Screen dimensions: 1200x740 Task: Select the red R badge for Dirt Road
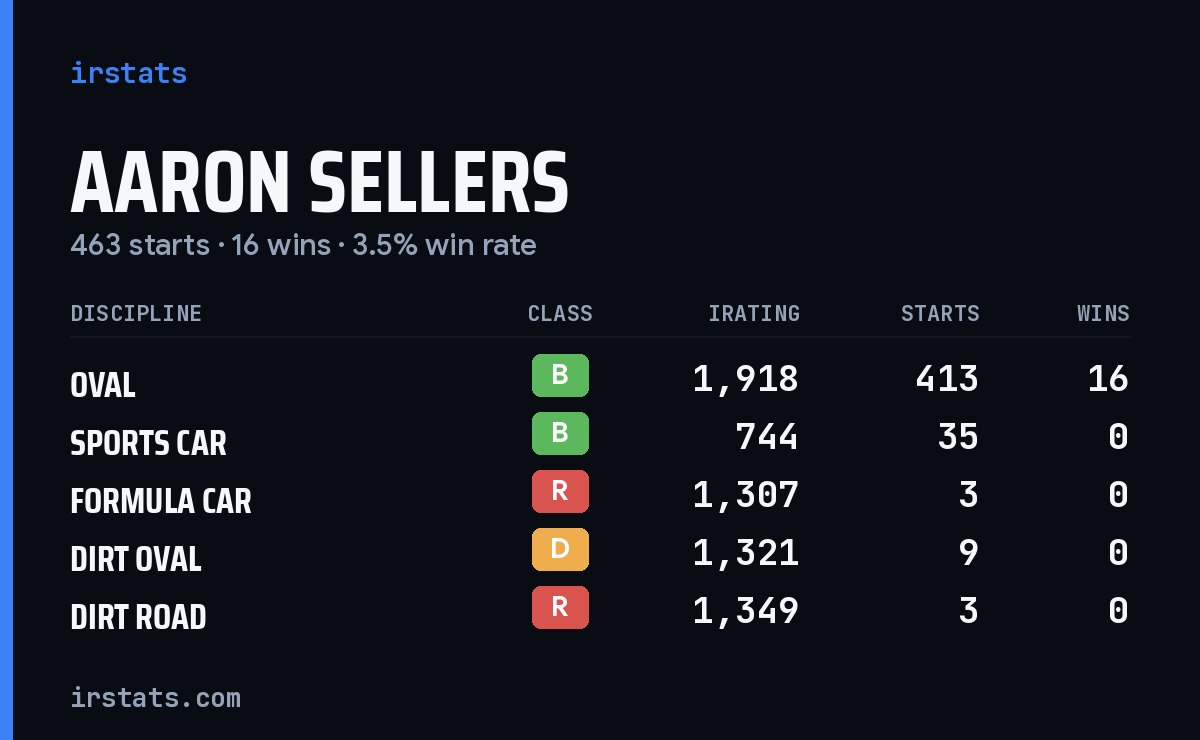560,607
